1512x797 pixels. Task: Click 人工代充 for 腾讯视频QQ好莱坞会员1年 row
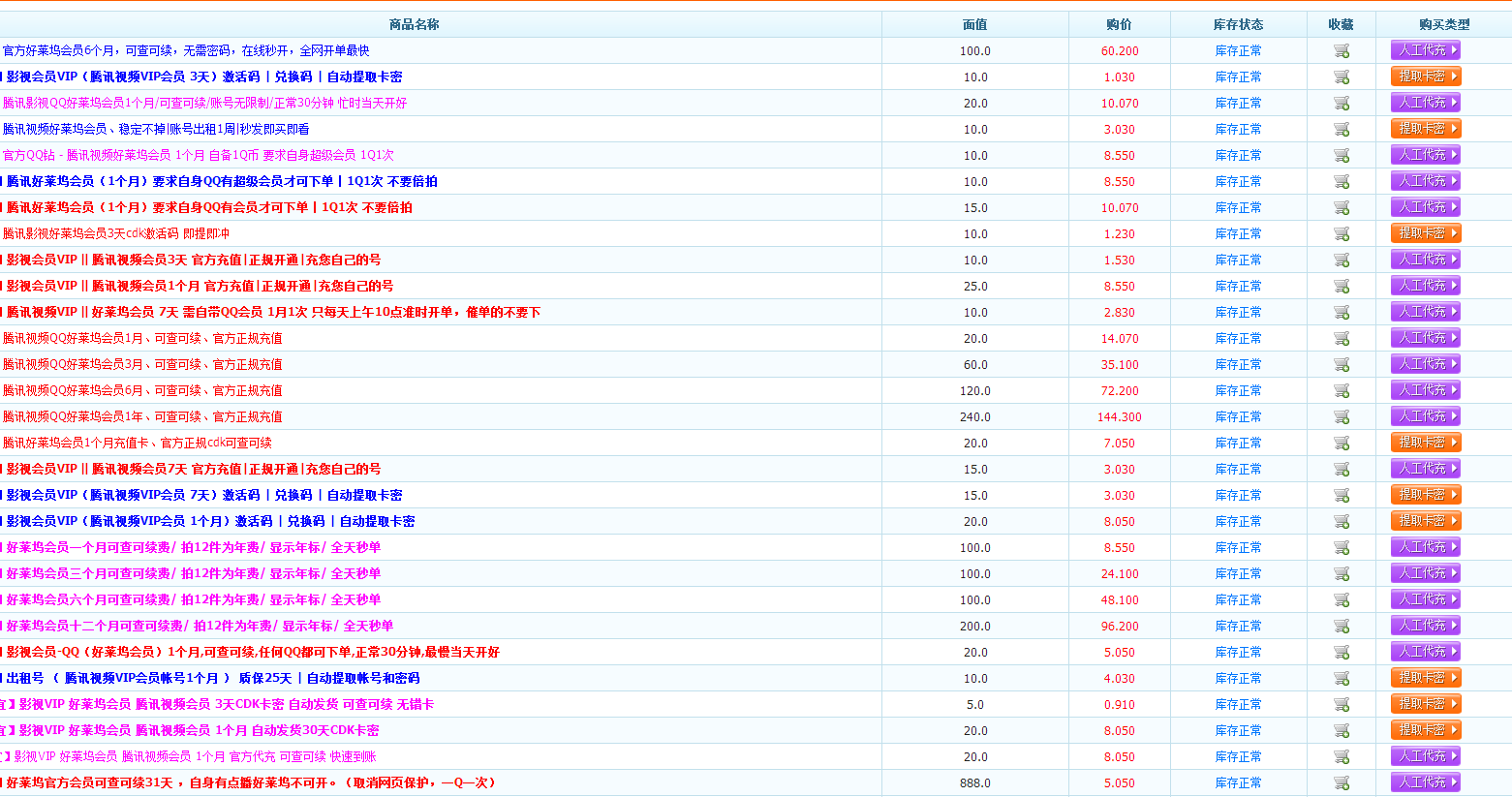point(1426,415)
